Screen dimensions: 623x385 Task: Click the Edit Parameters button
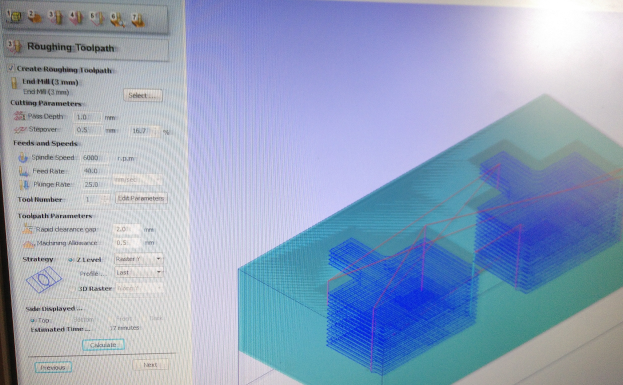pyautogui.click(x=141, y=198)
